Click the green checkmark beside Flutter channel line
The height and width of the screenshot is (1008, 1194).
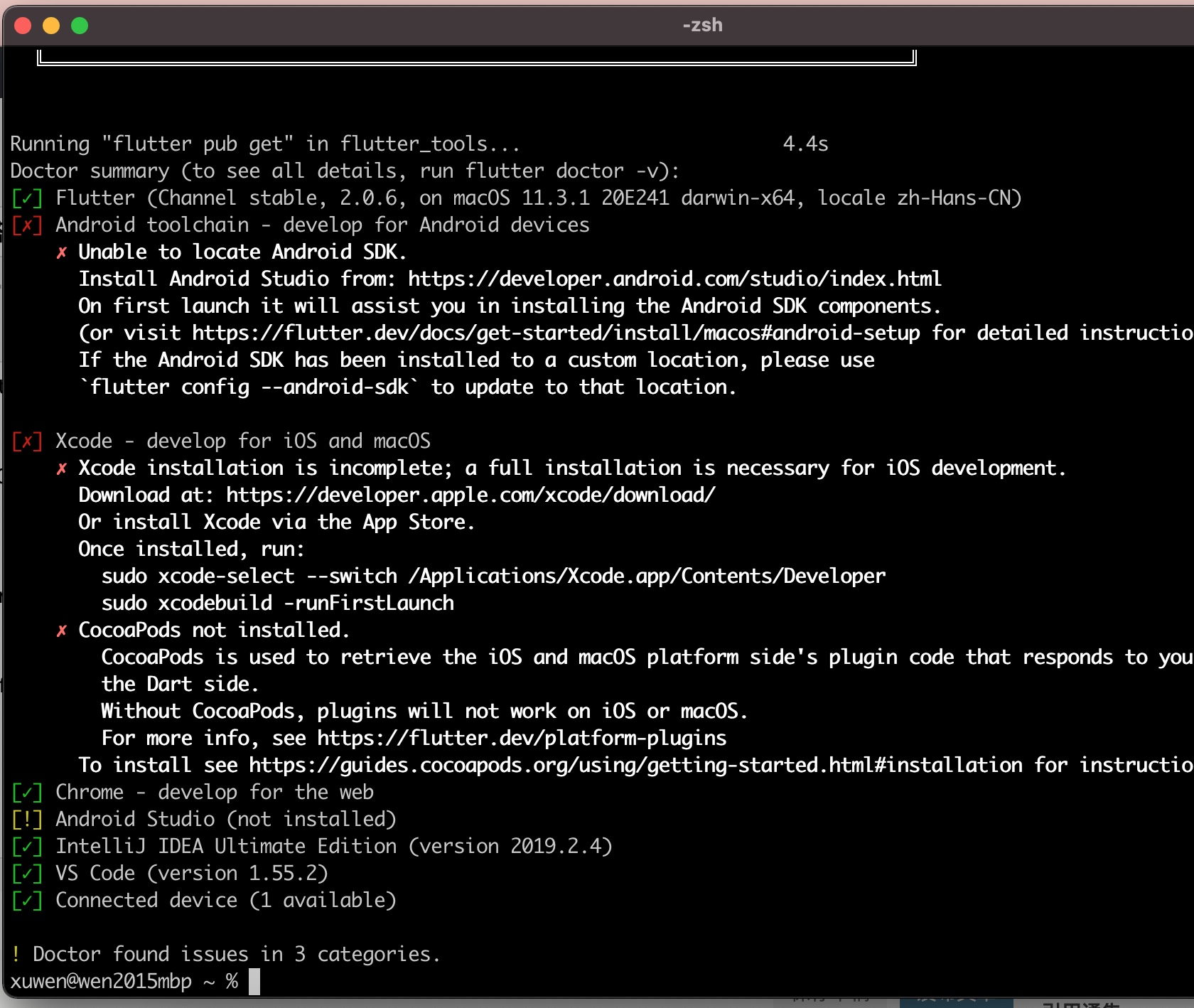click(27, 198)
